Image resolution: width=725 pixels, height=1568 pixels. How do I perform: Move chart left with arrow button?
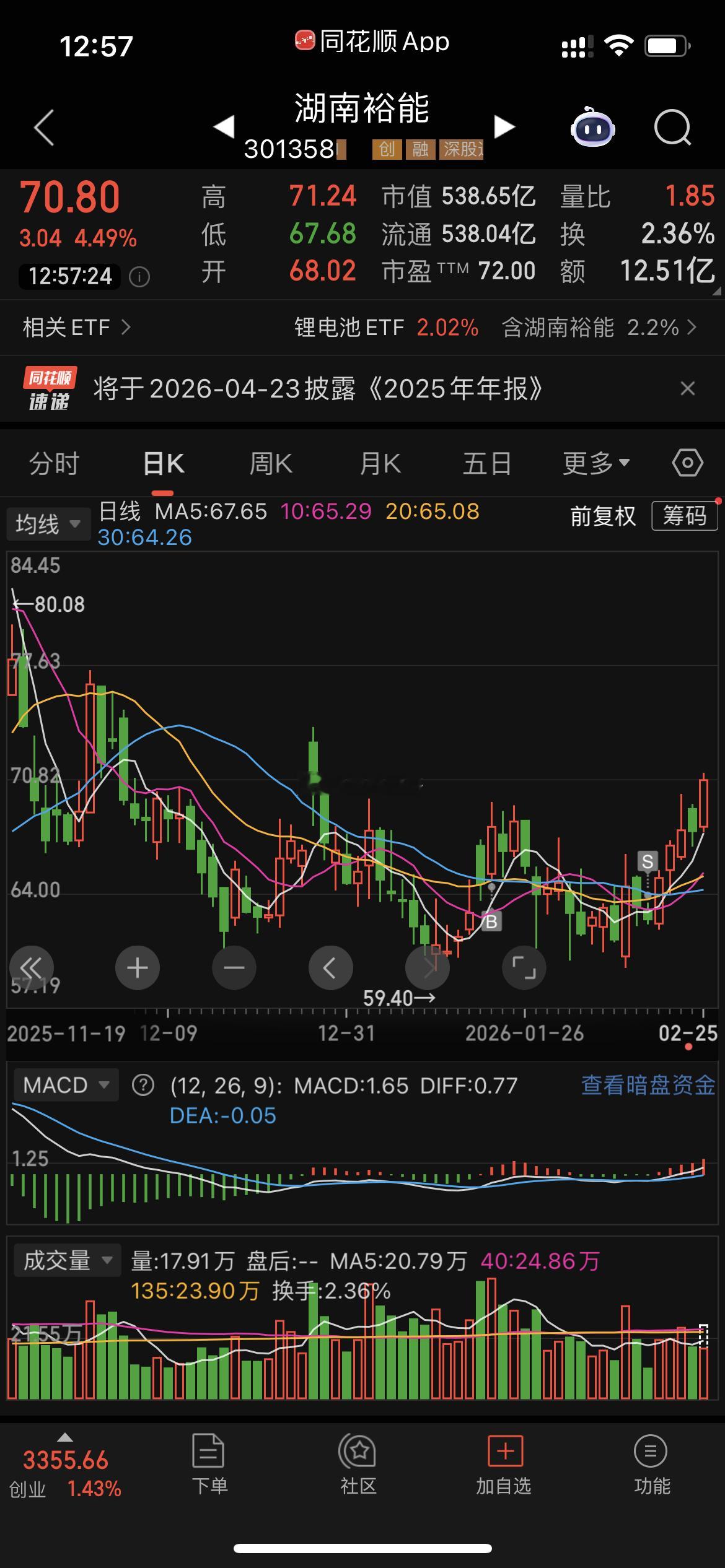pyautogui.click(x=331, y=968)
